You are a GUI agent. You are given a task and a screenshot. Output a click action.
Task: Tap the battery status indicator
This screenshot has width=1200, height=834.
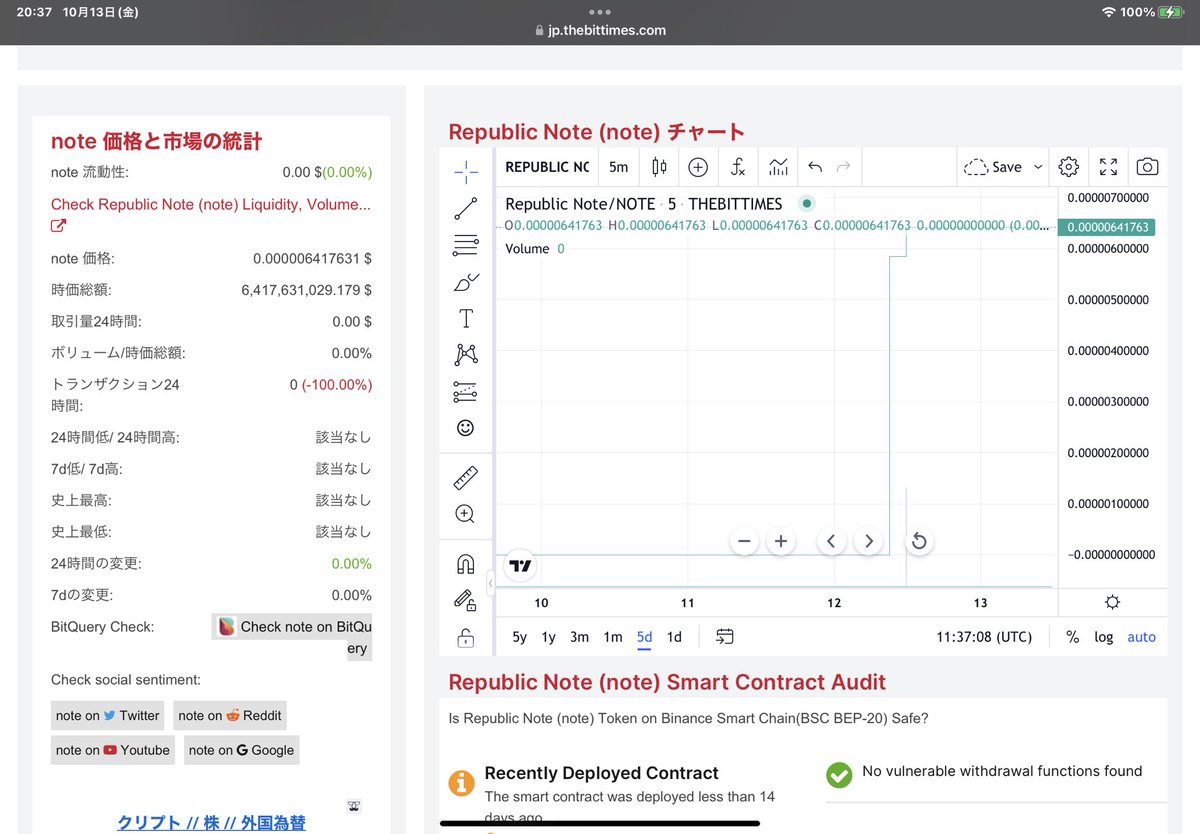(1172, 12)
